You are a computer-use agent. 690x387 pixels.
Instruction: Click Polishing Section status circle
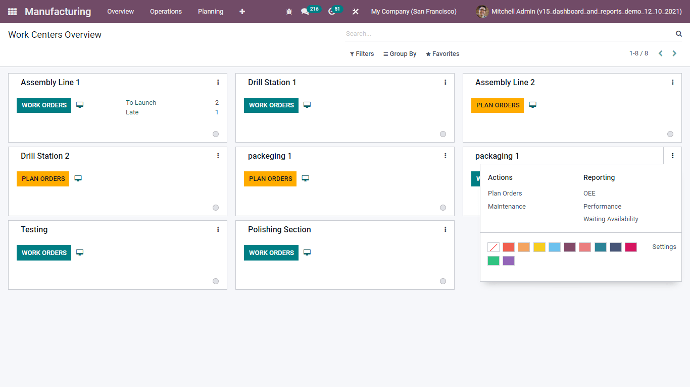tap(443, 281)
